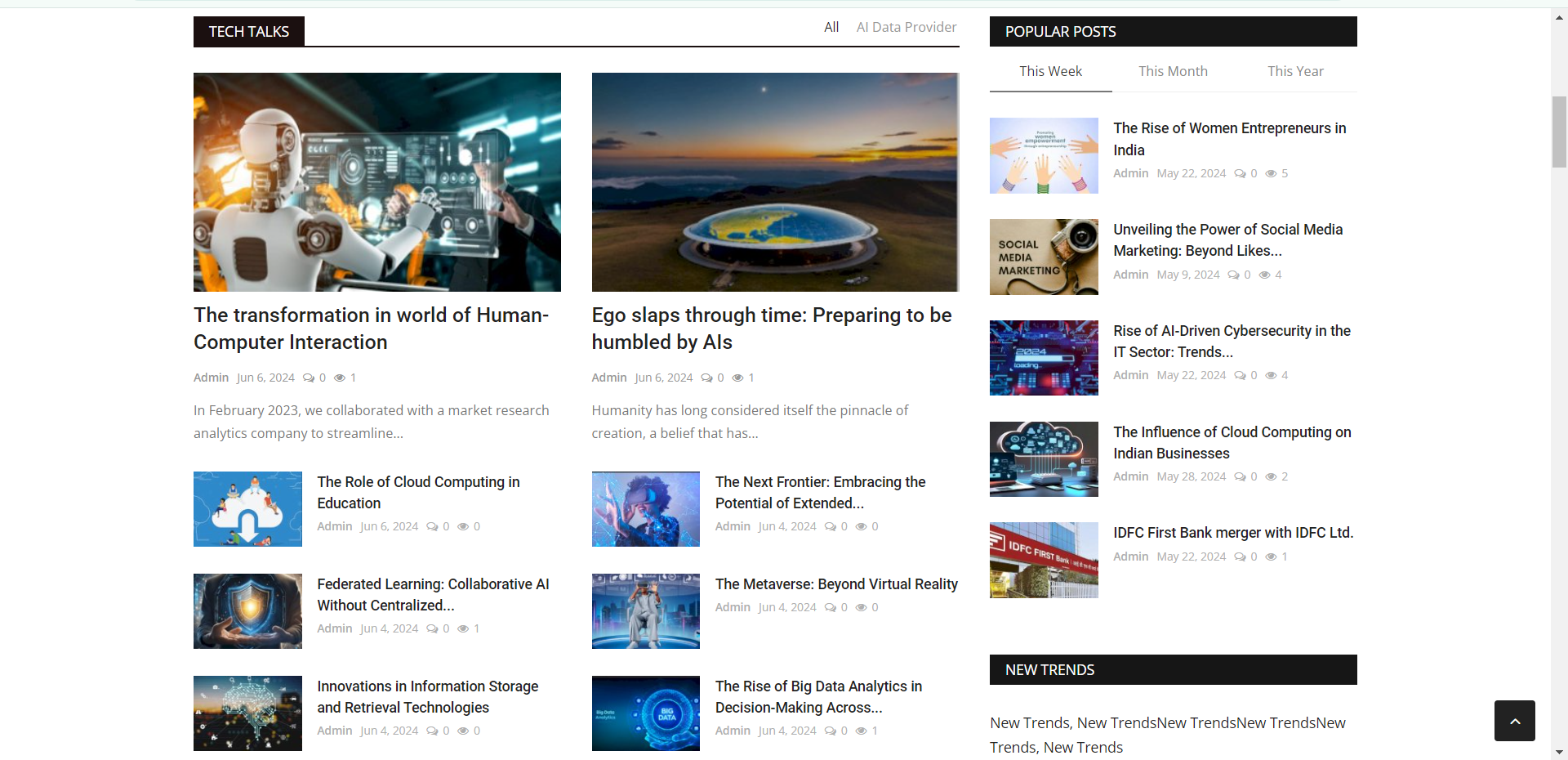The width and height of the screenshot is (1568, 760).
Task: Open 'Ego slaps through time' article title
Action: click(772, 329)
